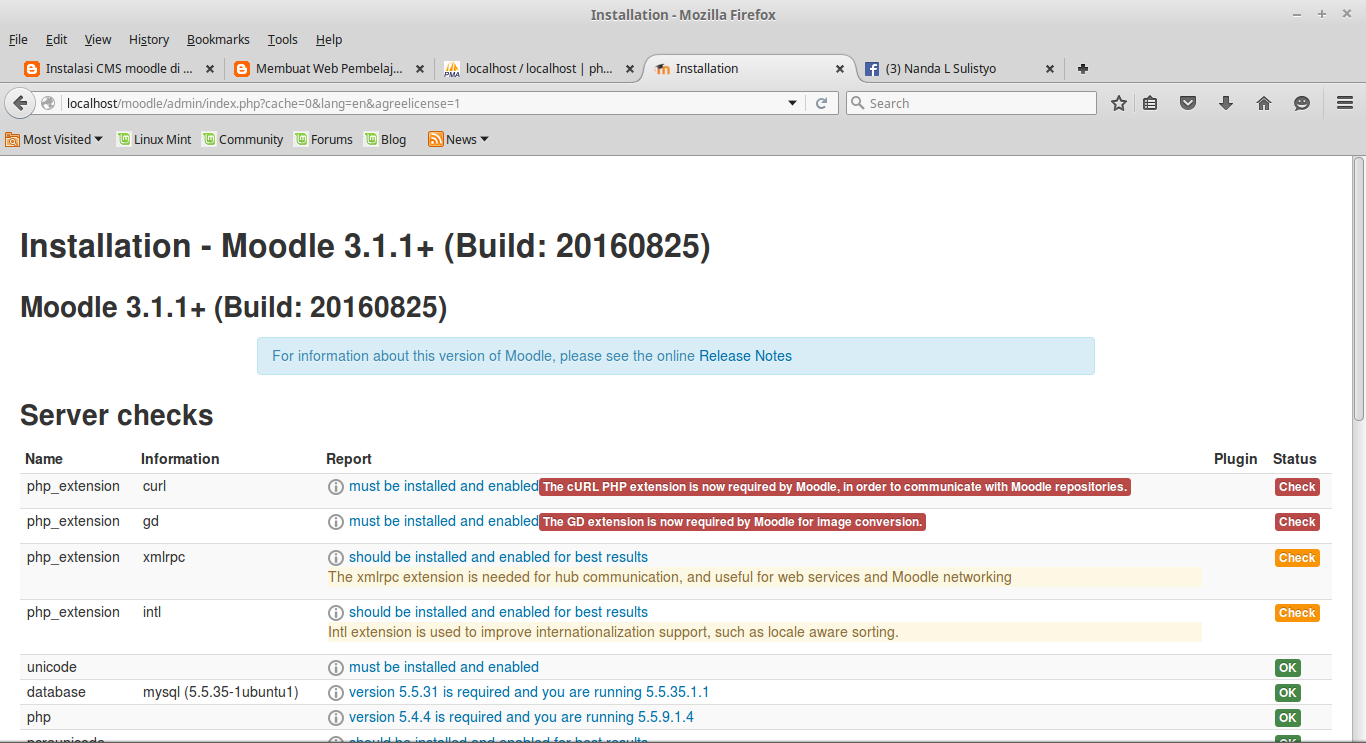
Task: Click info icon in the php version row
Action: click(x=336, y=718)
